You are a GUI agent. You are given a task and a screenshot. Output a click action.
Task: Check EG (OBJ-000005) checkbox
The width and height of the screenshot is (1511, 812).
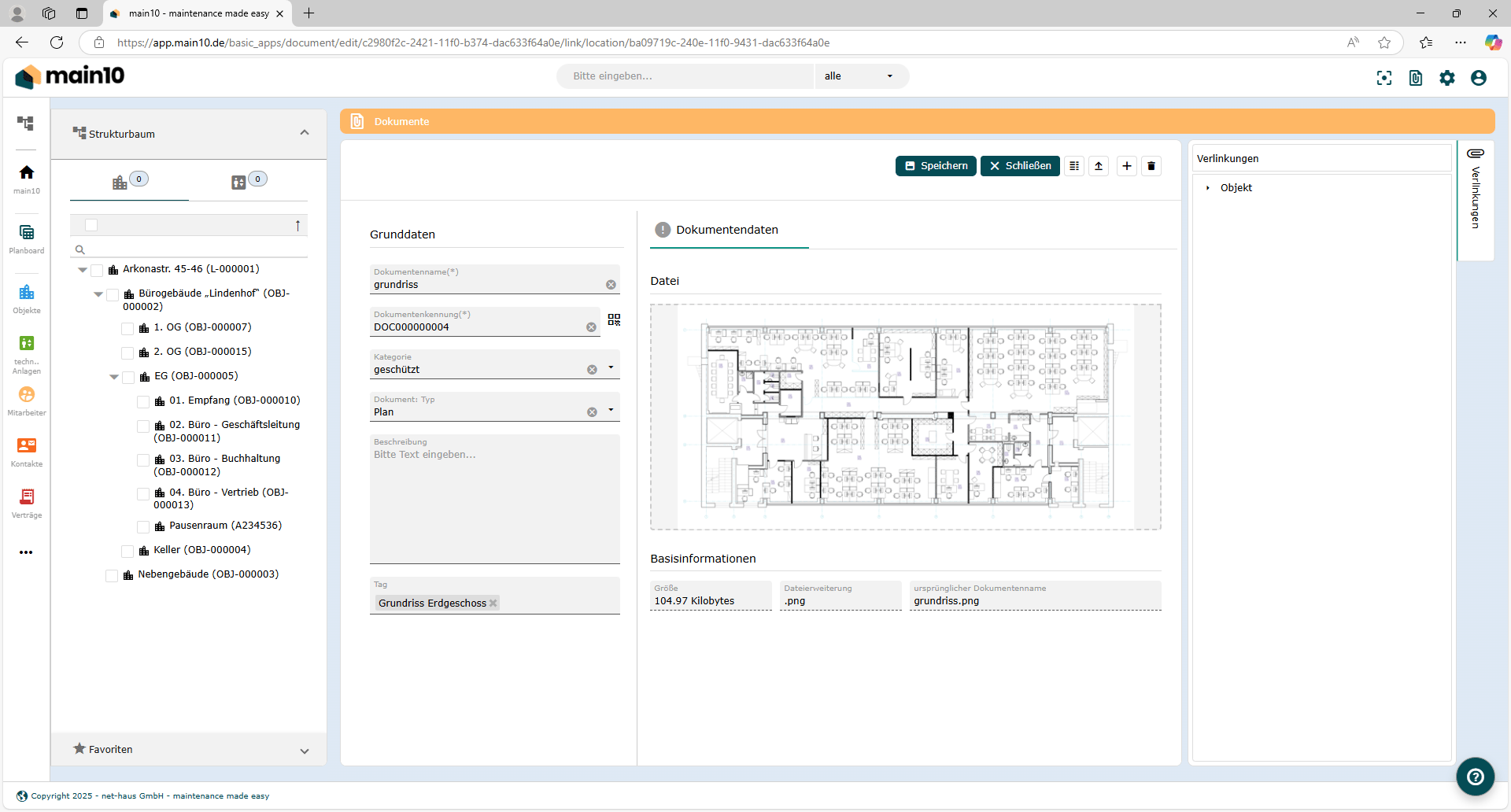[x=128, y=378]
